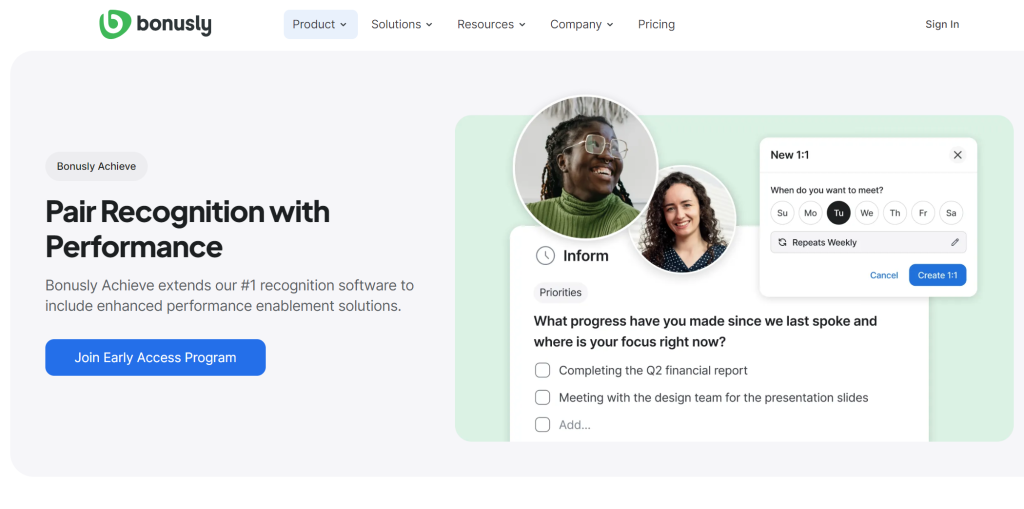Select the Su day circle
This screenshot has width=1024, height=509.
(782, 213)
